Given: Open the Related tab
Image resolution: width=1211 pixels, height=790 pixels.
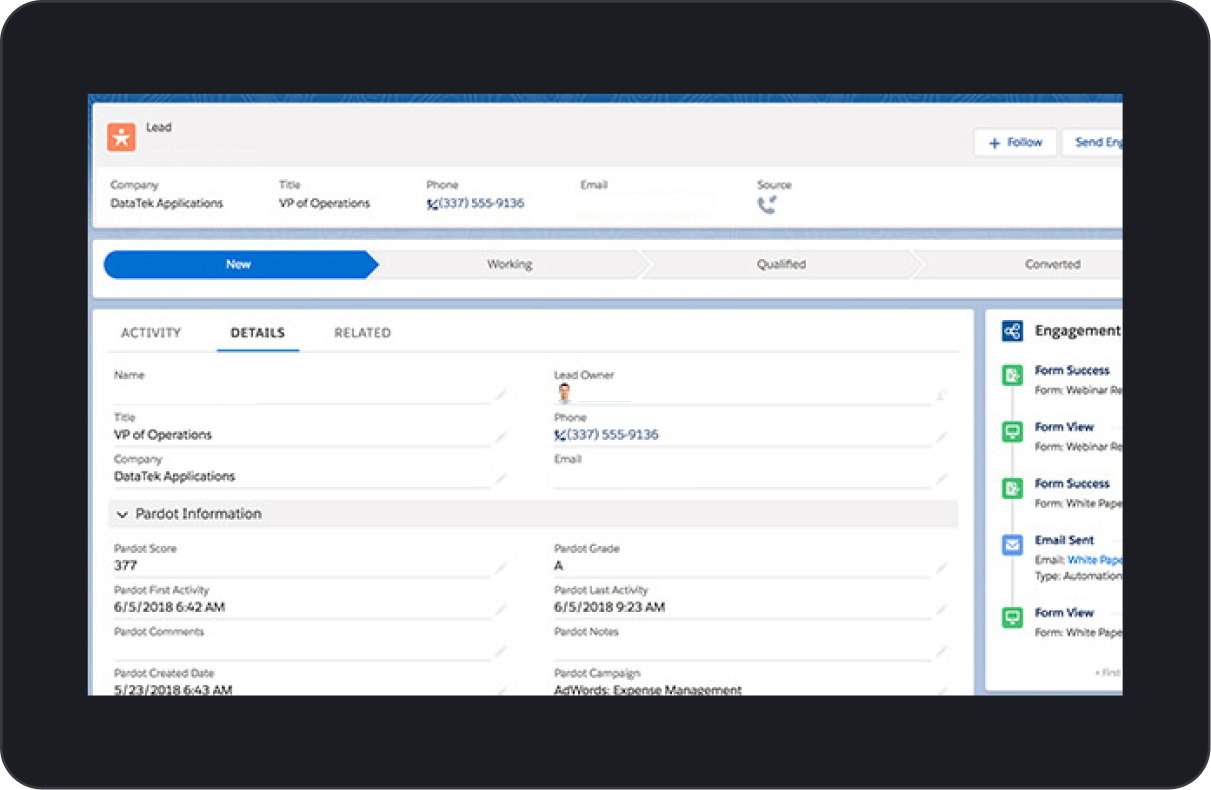Looking at the screenshot, I should pos(362,332).
